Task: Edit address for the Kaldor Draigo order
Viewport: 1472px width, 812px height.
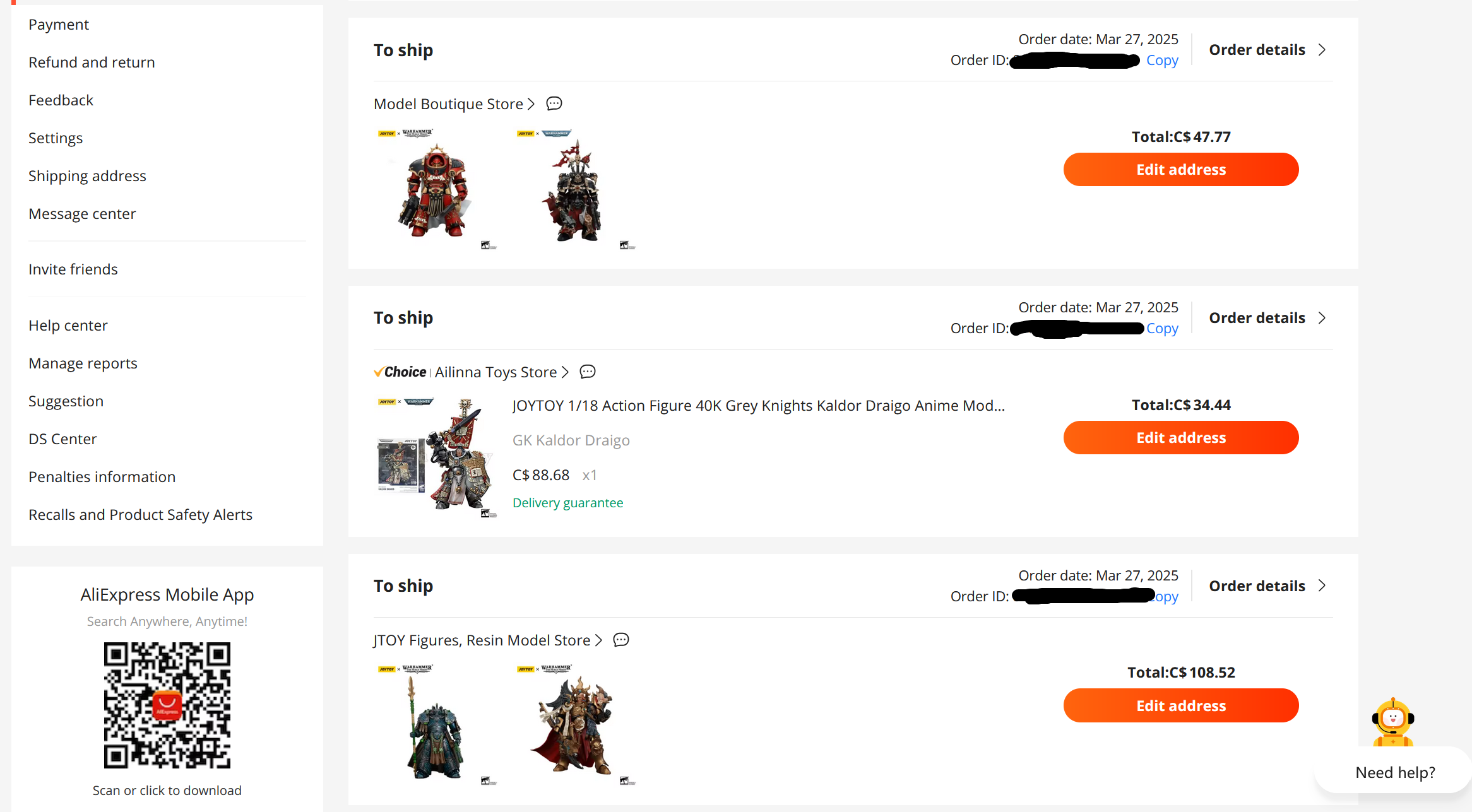Action: click(x=1181, y=438)
